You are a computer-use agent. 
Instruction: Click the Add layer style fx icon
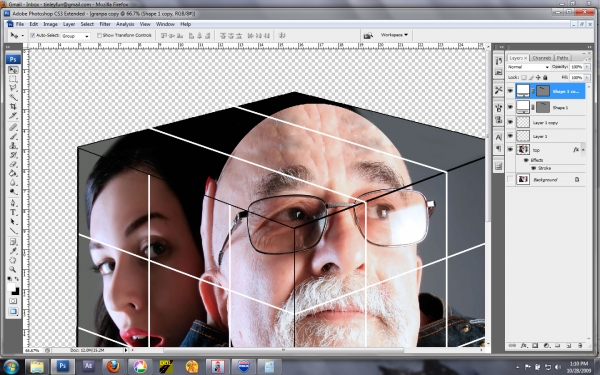pos(523,346)
